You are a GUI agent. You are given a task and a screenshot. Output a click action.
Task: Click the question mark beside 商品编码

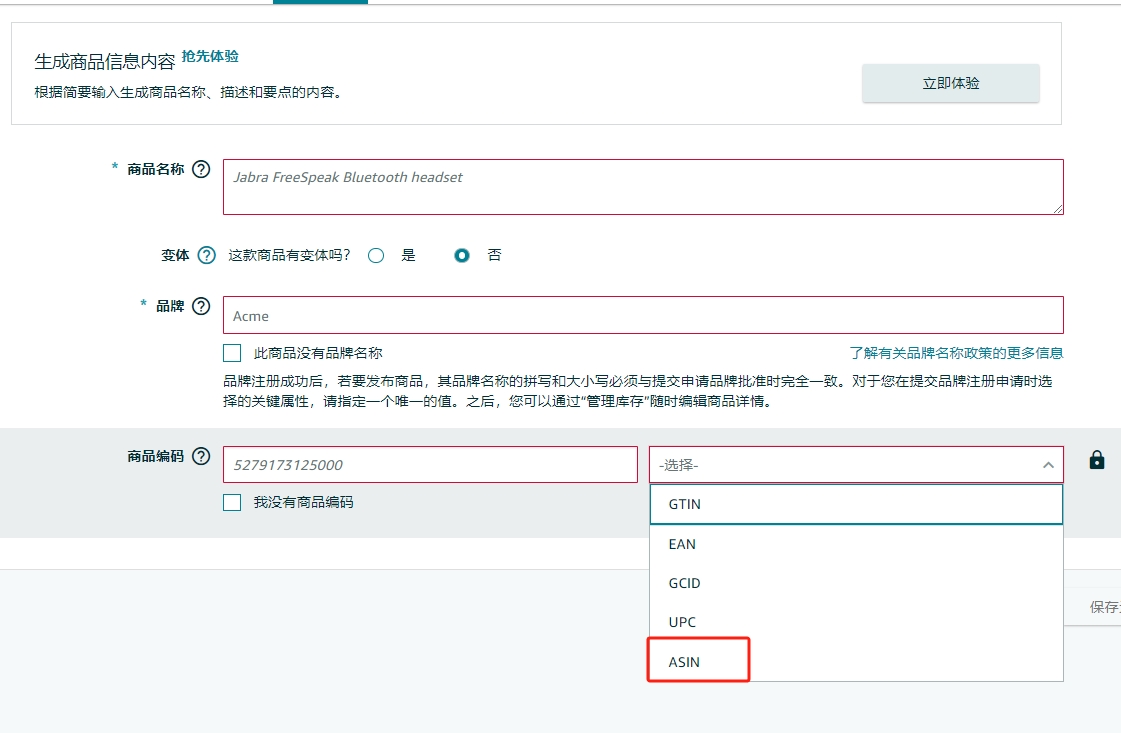(201, 456)
